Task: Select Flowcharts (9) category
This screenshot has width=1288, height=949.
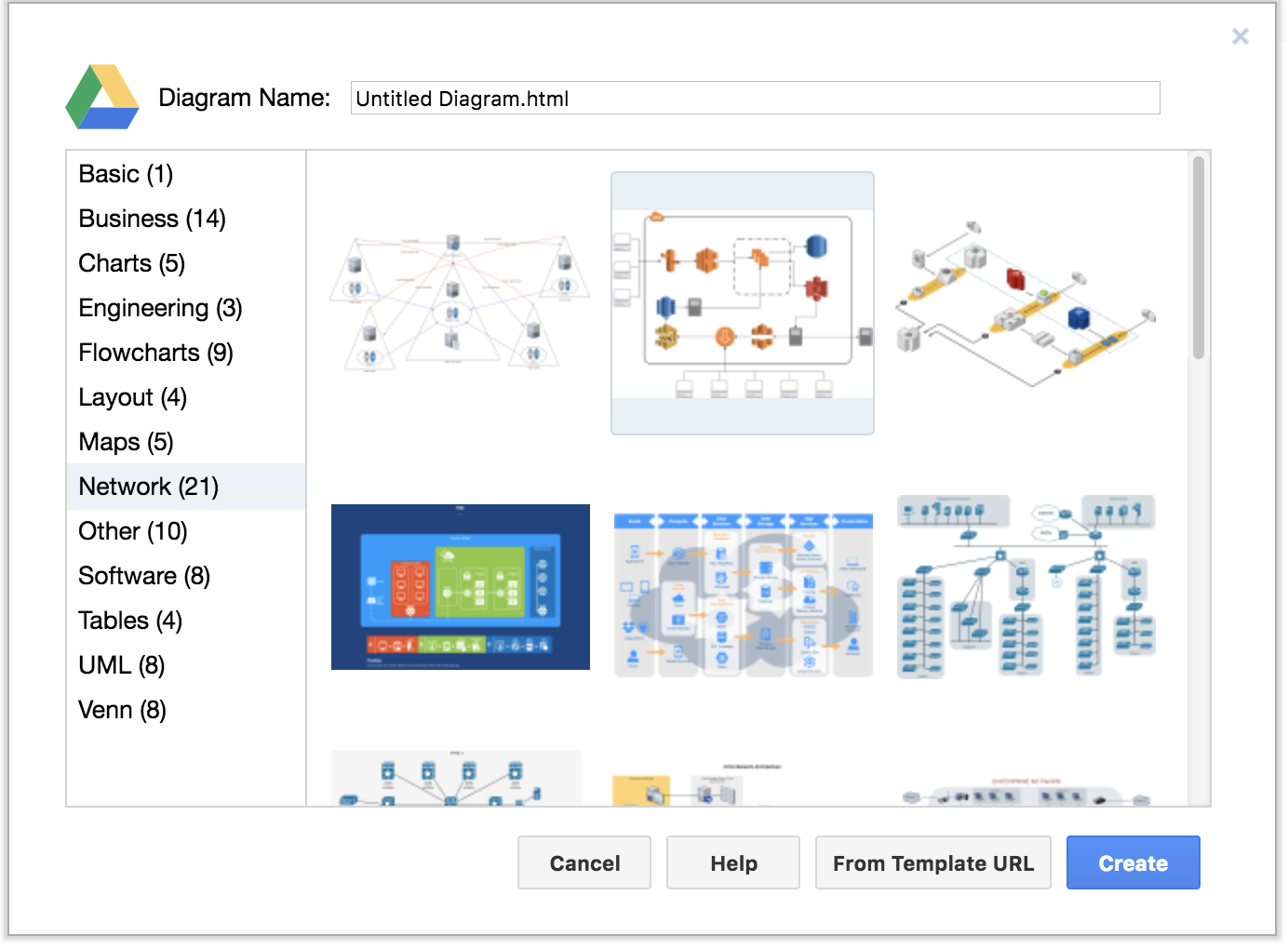Action: tap(155, 353)
